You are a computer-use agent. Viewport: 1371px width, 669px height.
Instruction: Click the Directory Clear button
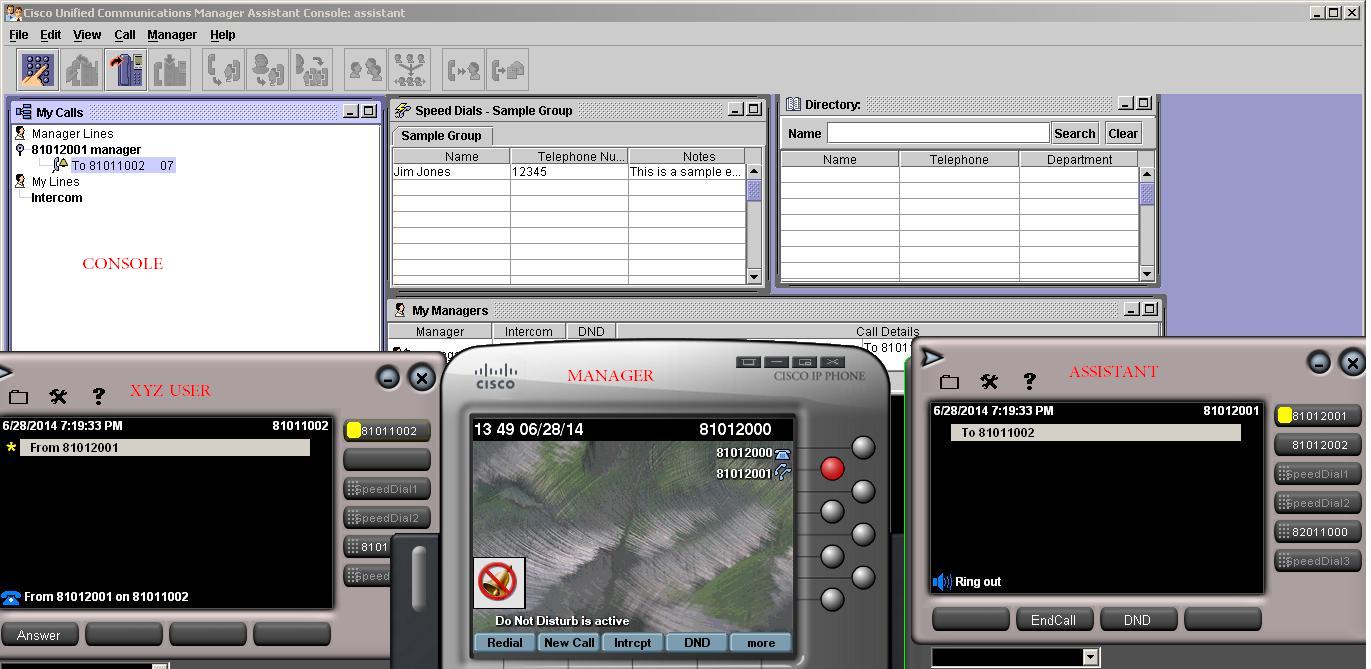[1123, 133]
